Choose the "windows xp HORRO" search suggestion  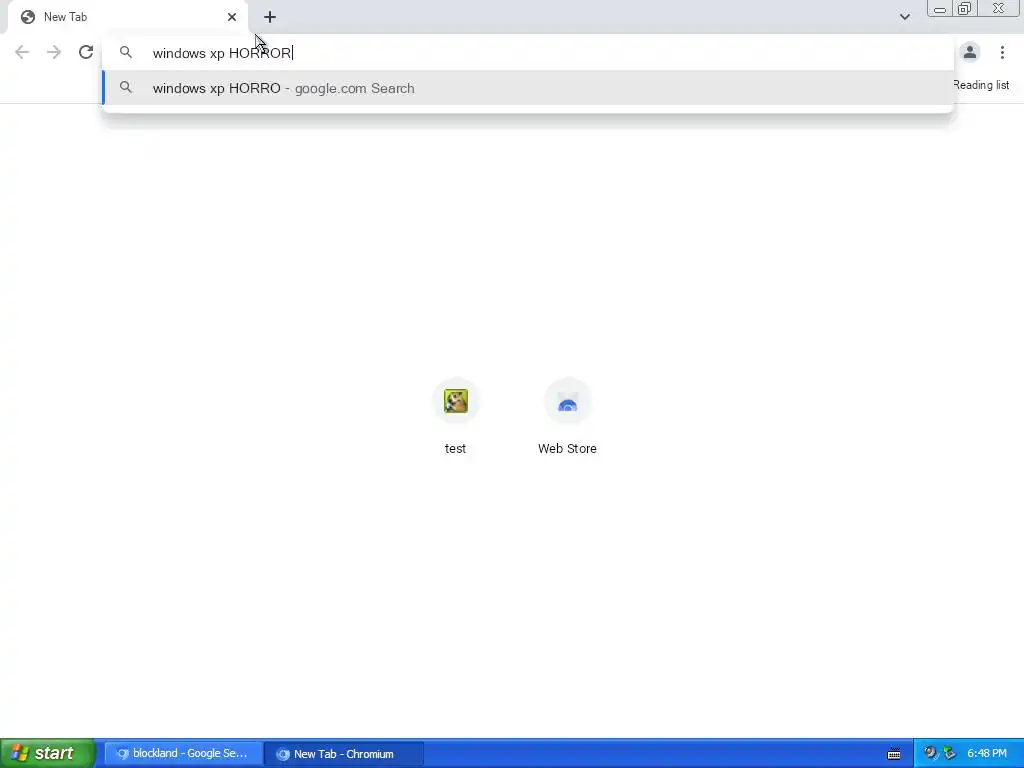pos(528,88)
